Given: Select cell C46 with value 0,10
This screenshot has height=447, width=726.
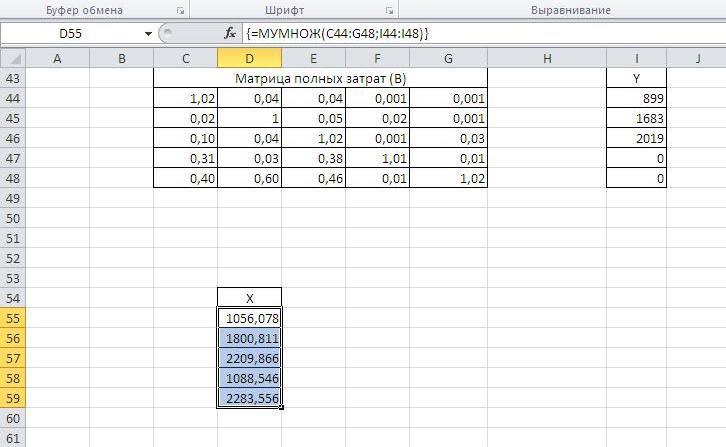Looking at the screenshot, I should (185, 138).
